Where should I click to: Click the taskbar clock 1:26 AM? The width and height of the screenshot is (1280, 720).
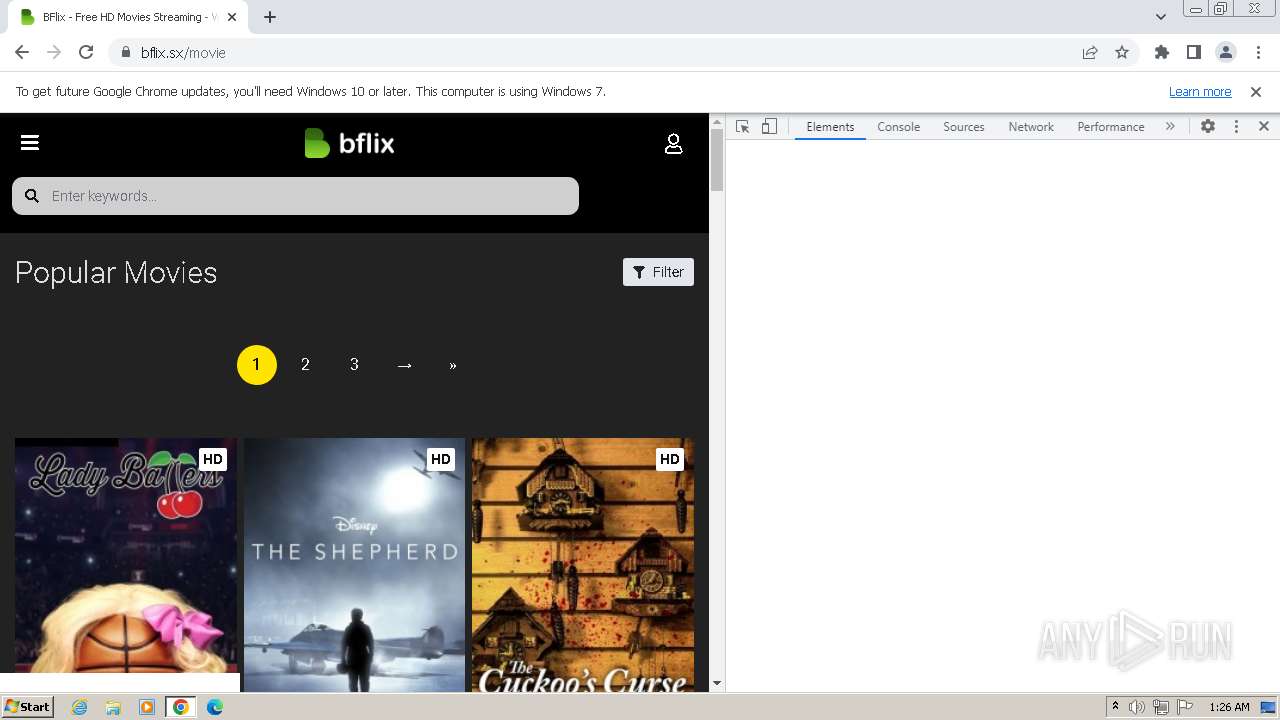pos(1229,707)
